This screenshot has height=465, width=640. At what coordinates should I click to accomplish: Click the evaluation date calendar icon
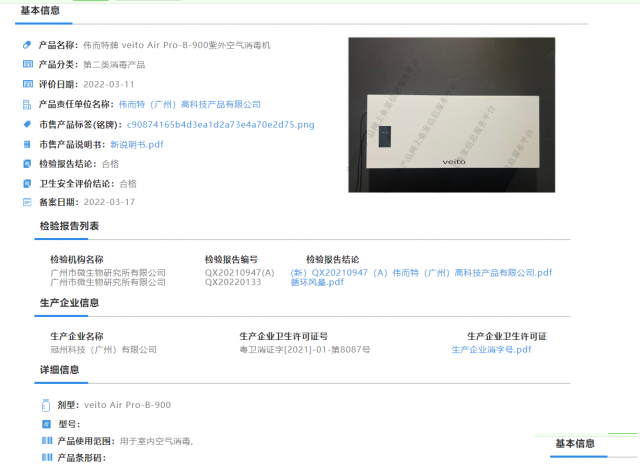(28, 84)
